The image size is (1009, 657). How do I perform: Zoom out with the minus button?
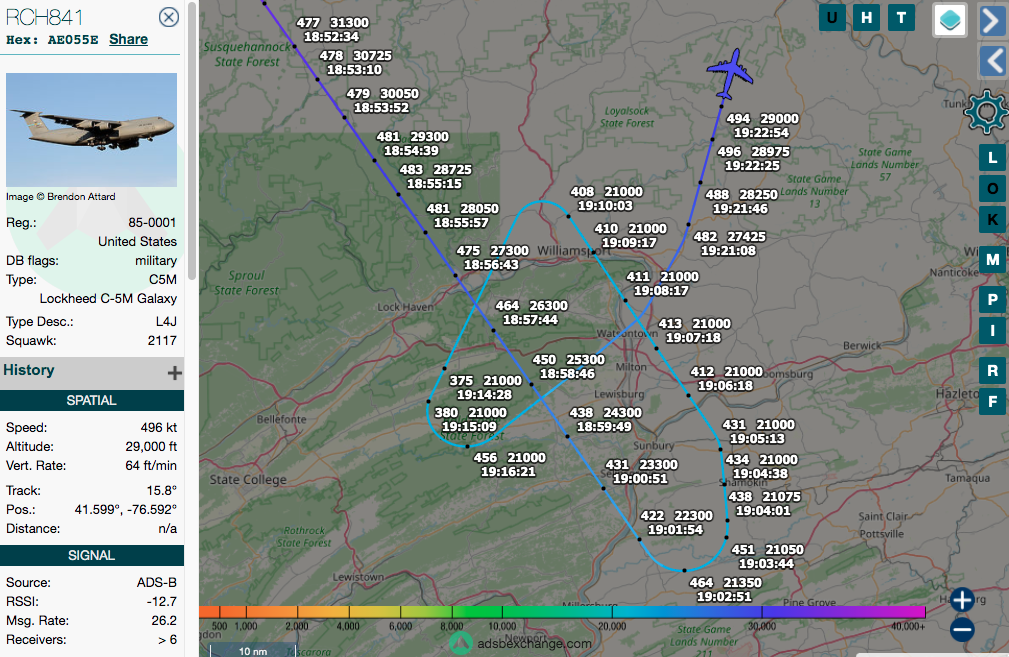click(x=962, y=629)
